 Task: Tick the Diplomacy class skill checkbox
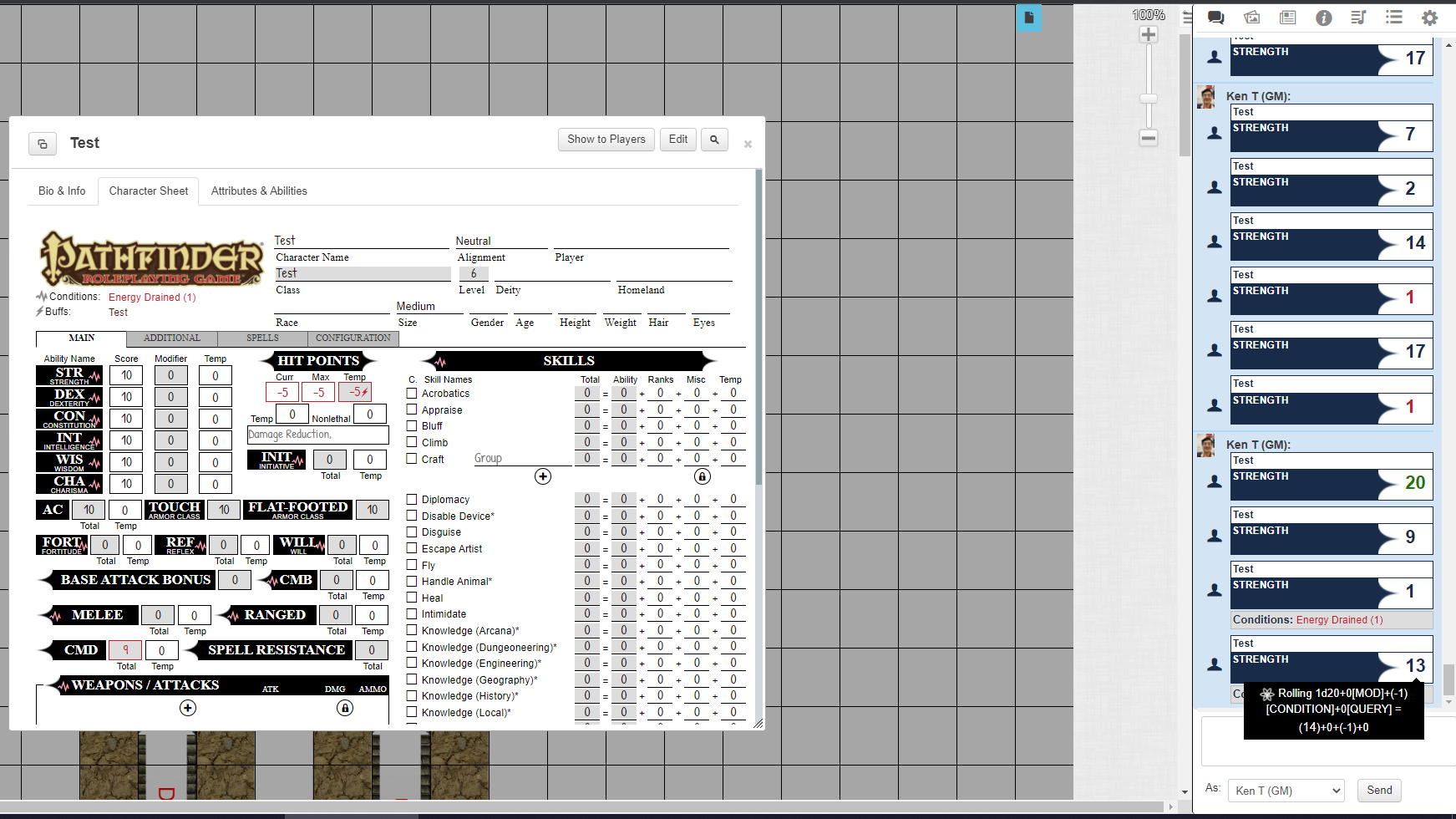412,499
